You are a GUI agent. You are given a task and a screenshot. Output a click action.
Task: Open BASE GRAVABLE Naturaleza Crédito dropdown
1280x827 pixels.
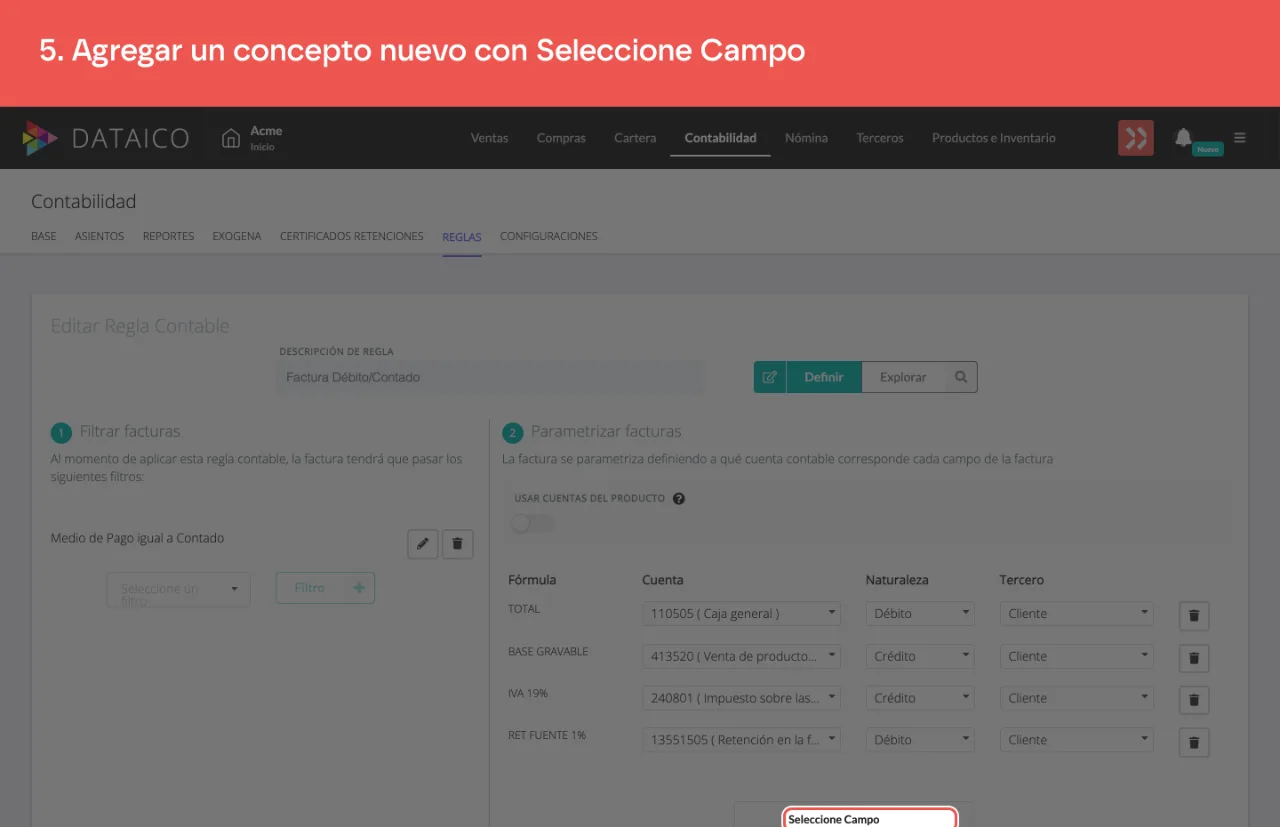click(920, 656)
